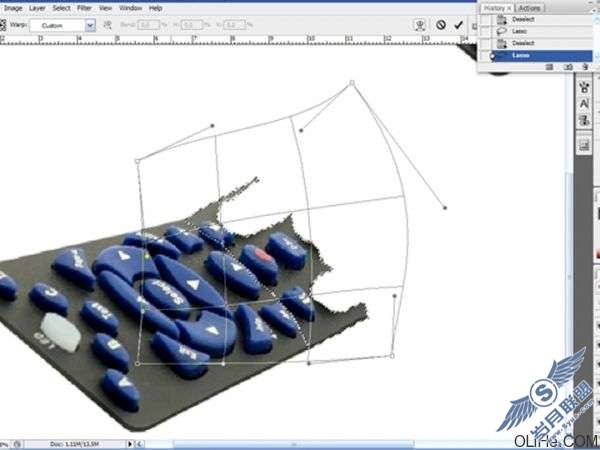The width and height of the screenshot is (600, 450).
Task: Click the warp mesh bottom-right corner point
Action: pyautogui.click(x=392, y=356)
